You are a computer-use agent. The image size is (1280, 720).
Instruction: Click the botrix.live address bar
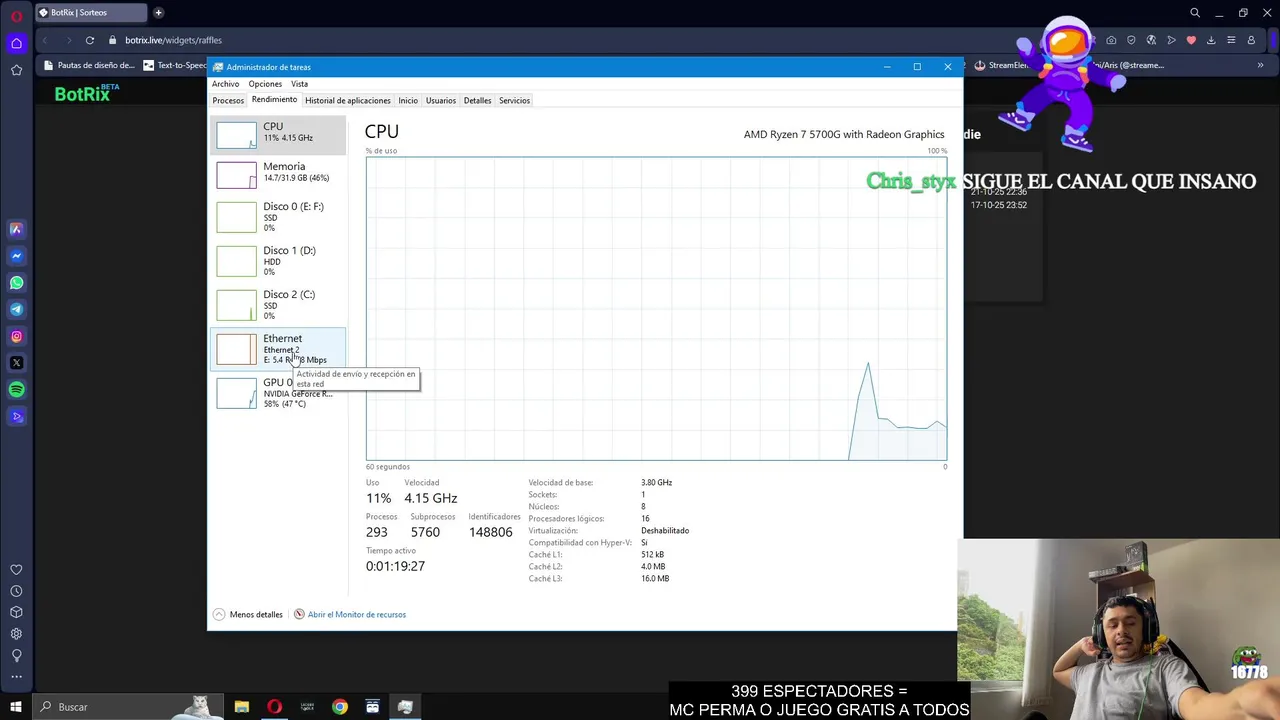coord(600,40)
